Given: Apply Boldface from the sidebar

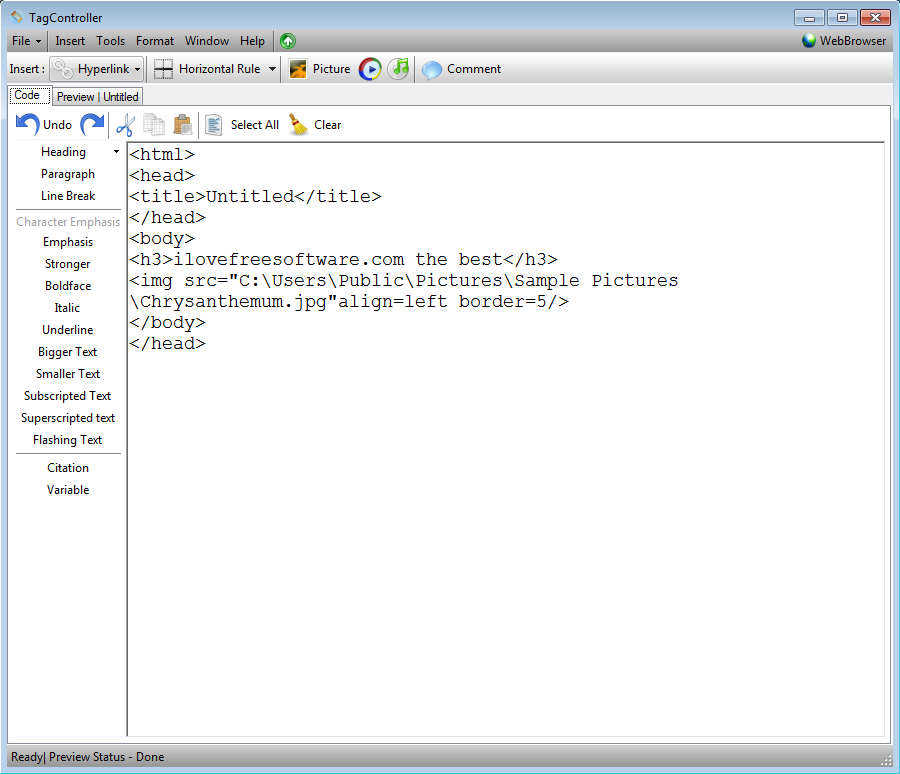Looking at the screenshot, I should tap(67, 285).
